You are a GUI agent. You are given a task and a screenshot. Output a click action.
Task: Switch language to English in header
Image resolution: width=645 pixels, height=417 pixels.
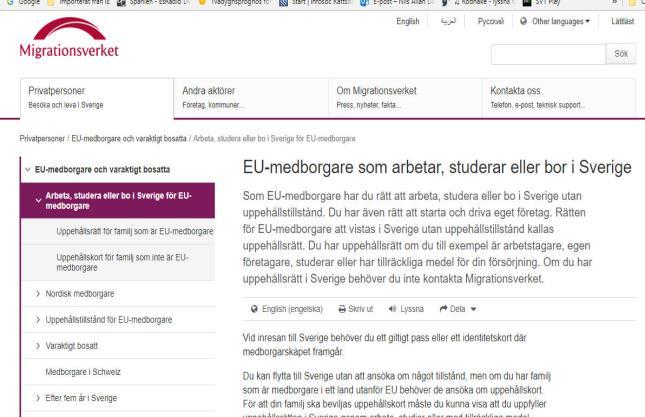click(408, 21)
